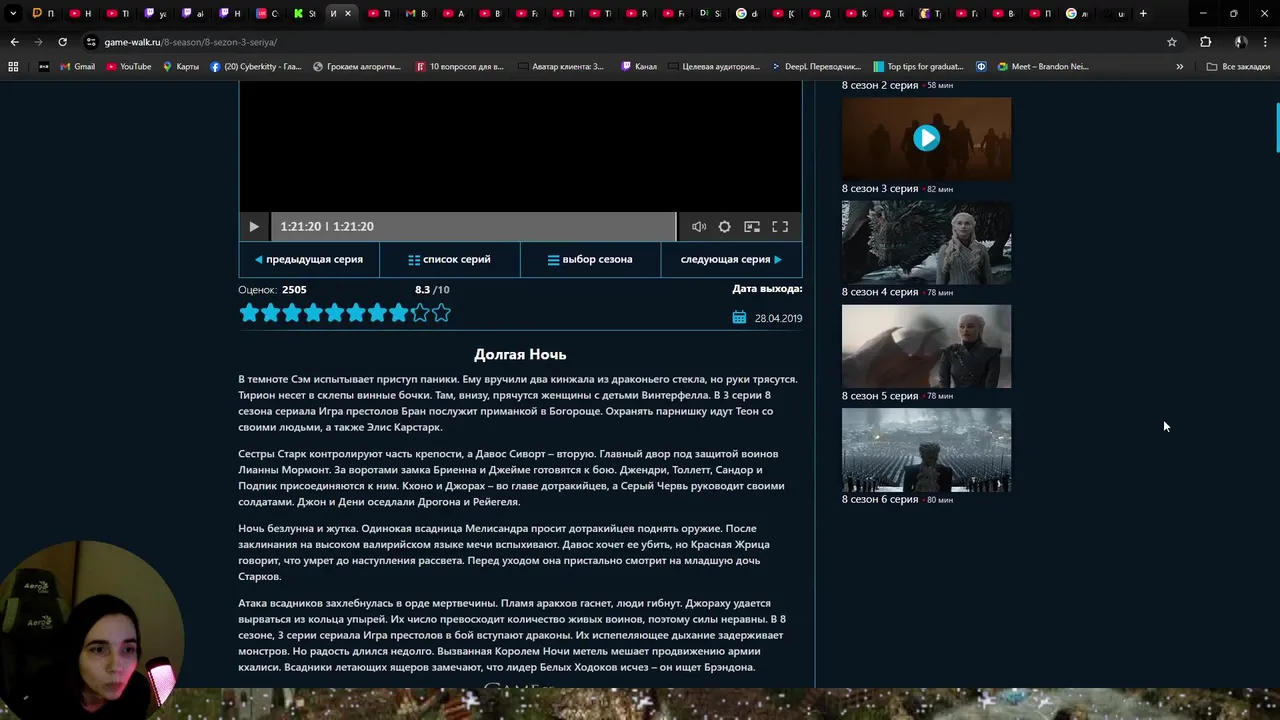The image size is (1280, 720).
Task: View site information icon in address bar
Action: click(91, 42)
